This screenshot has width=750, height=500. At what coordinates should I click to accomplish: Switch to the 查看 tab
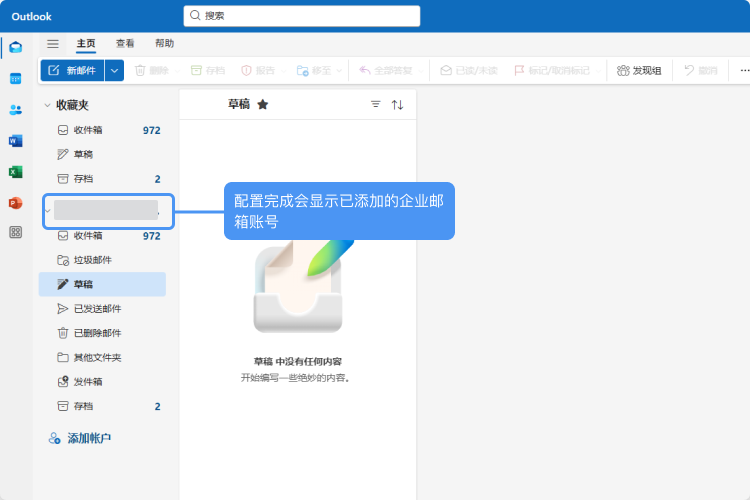(125, 44)
